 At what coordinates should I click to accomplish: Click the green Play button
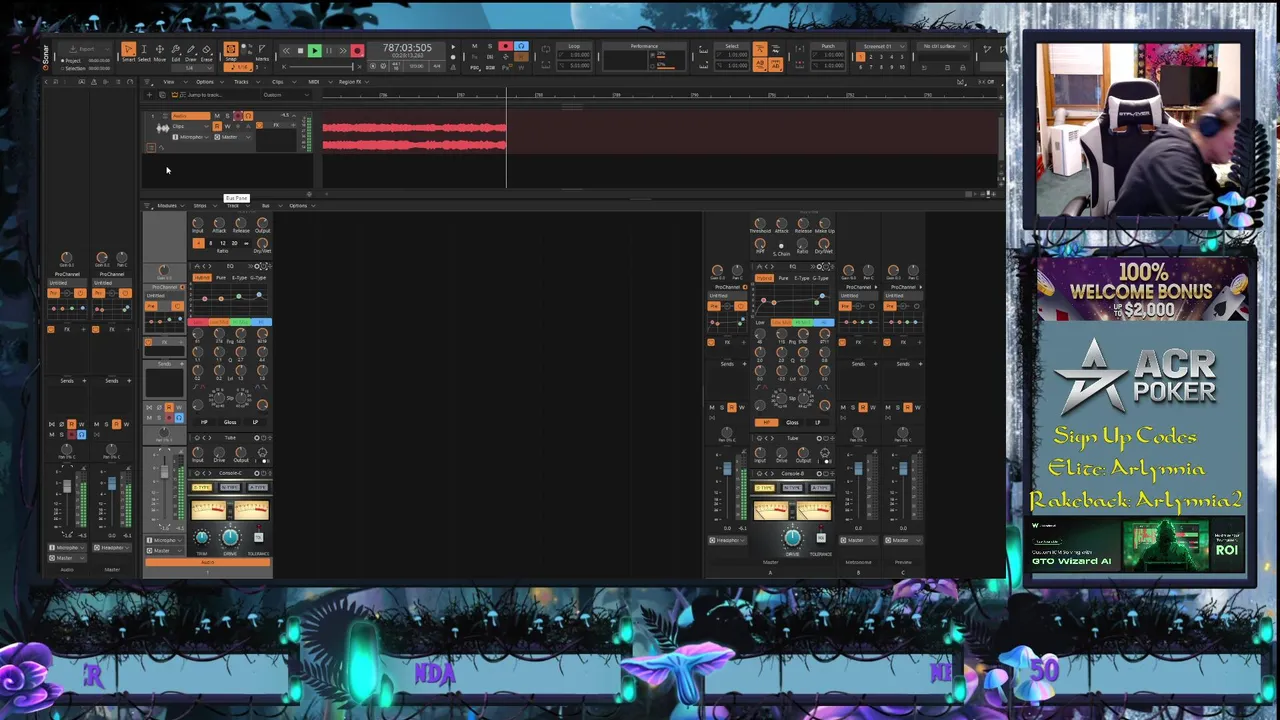click(x=315, y=51)
